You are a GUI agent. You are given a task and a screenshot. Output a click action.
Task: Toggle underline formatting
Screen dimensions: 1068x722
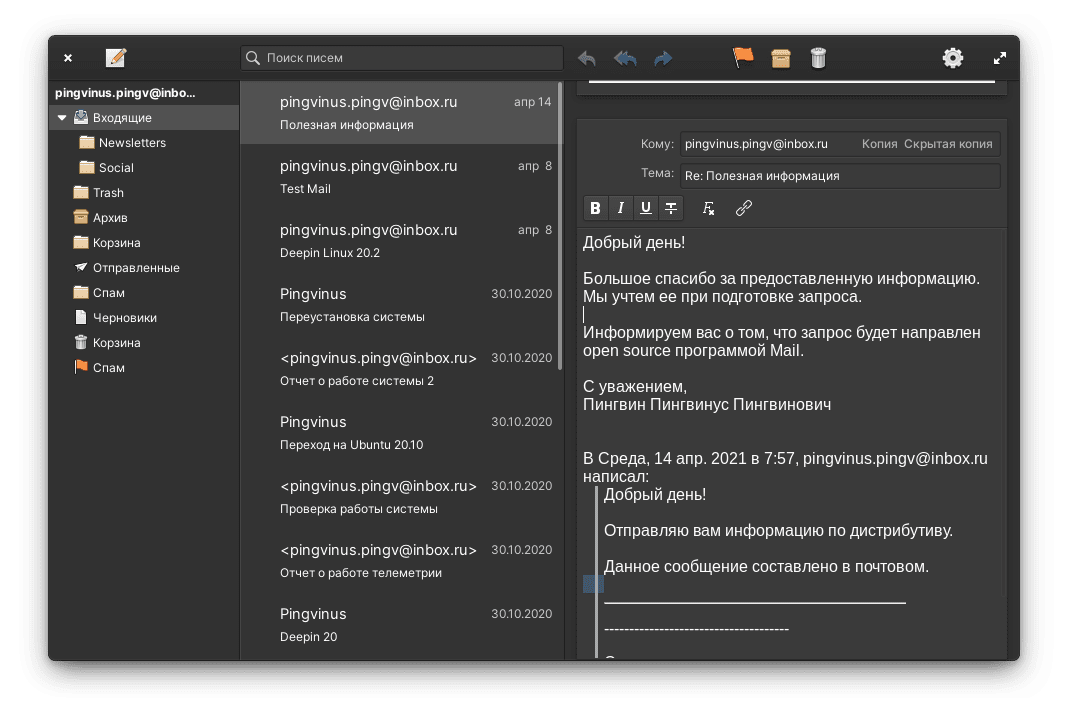646,208
